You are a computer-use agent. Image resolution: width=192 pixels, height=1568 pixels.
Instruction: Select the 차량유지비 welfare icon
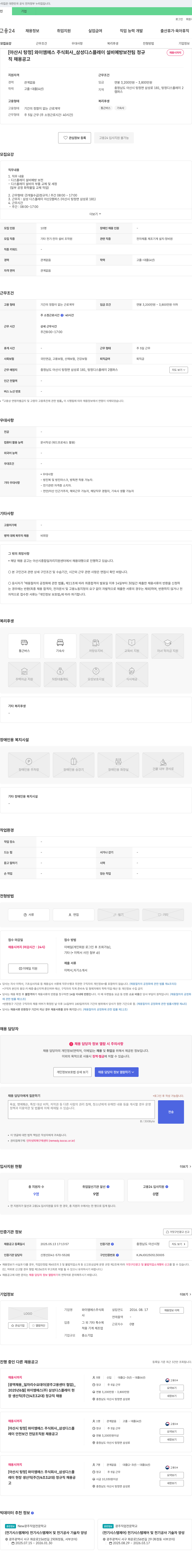click(96, 646)
